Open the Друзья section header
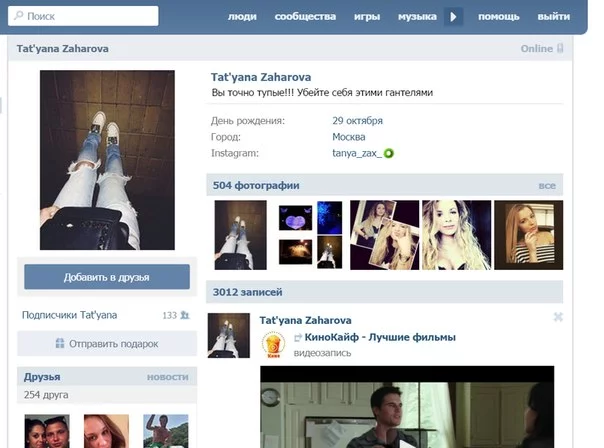 pos(42,377)
